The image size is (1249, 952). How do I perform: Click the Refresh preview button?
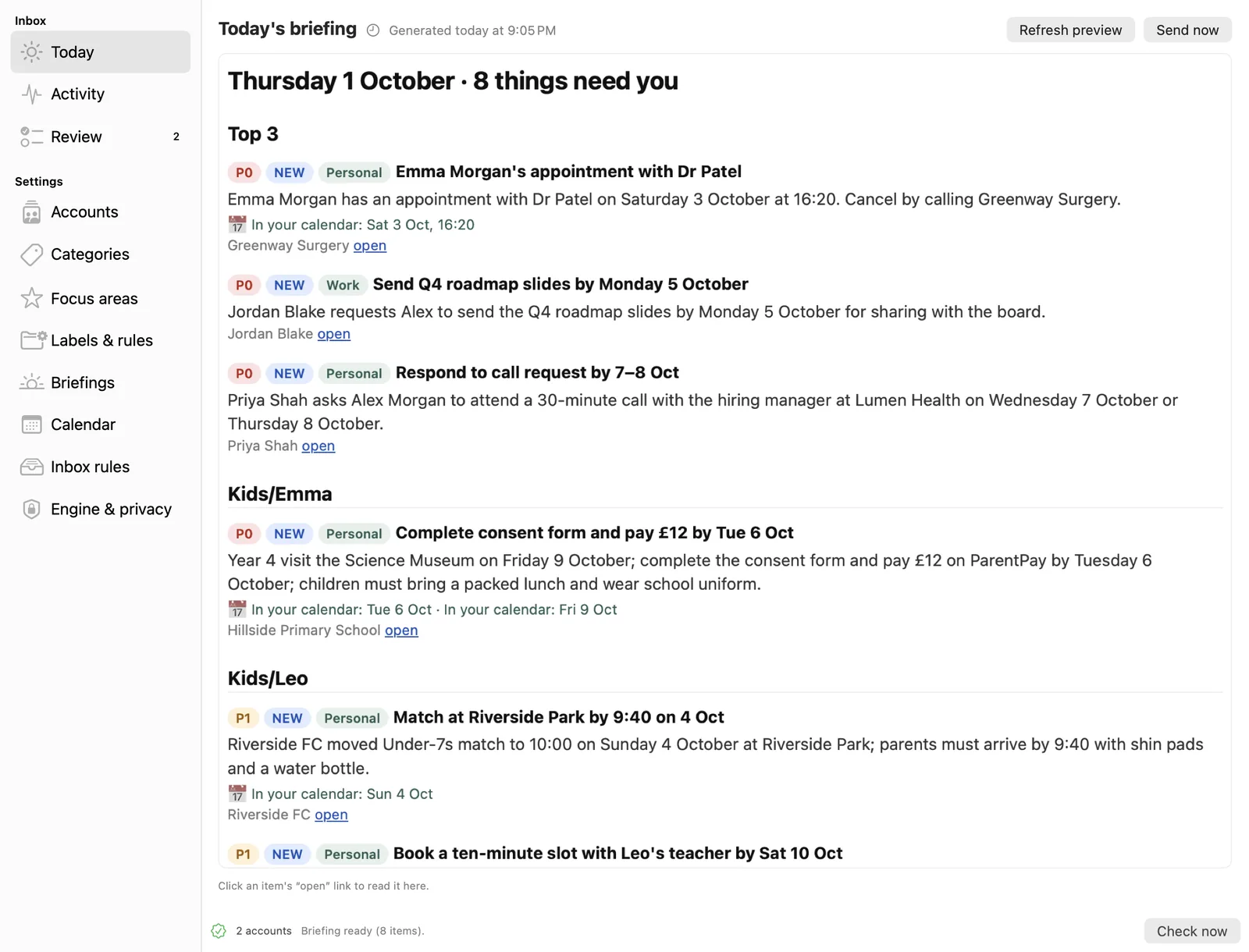point(1070,30)
